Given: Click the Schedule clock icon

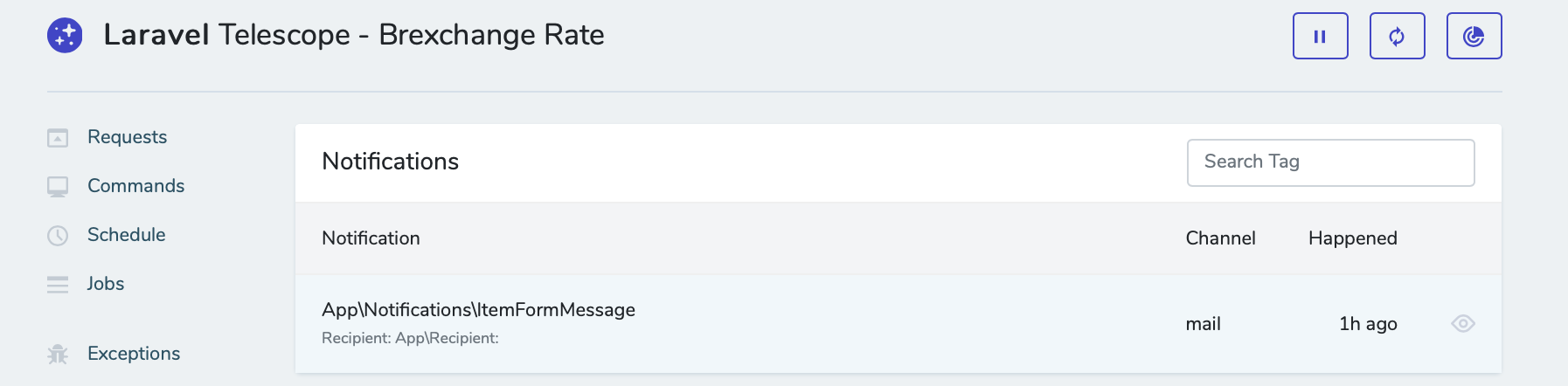Looking at the screenshot, I should click(58, 236).
